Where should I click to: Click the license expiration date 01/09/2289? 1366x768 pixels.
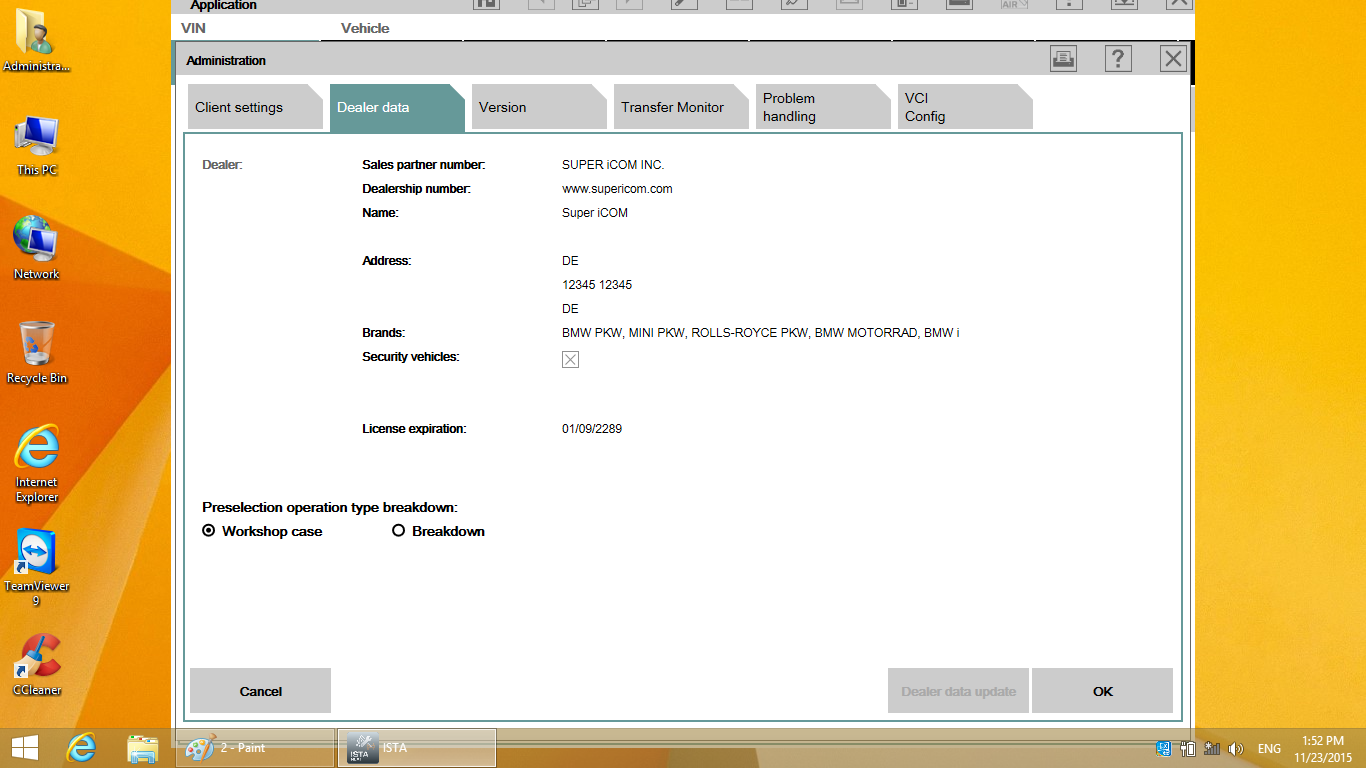pos(592,429)
